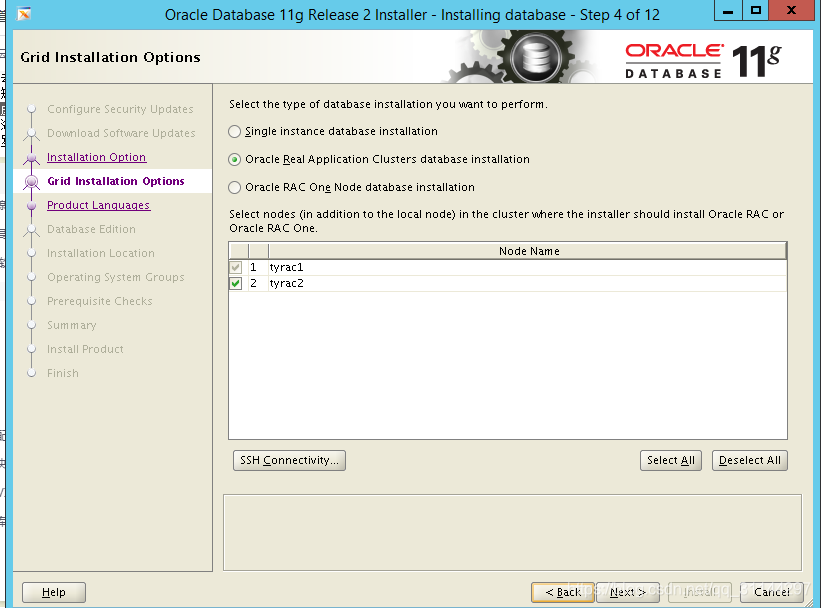Click the empty message panel at the bottom

(512, 533)
